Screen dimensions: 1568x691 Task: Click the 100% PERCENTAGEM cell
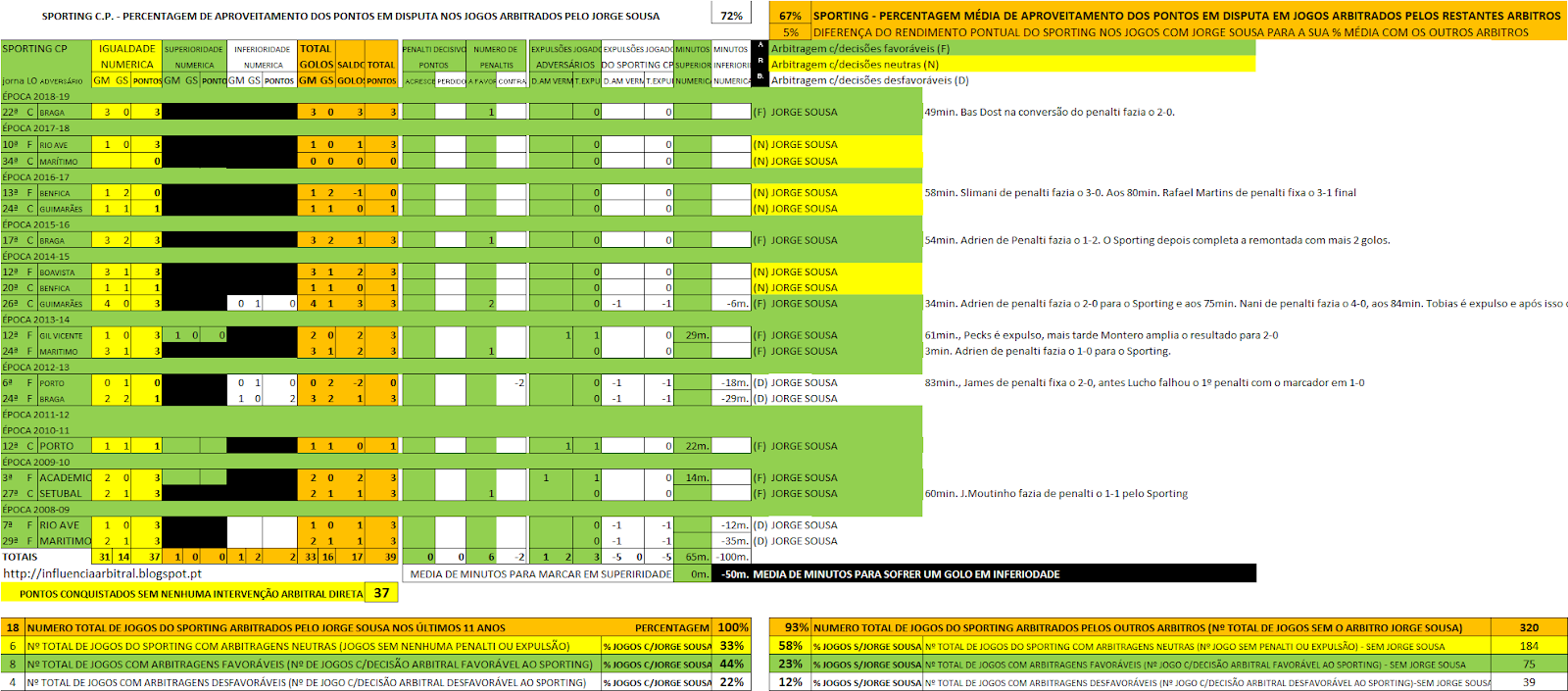click(732, 627)
